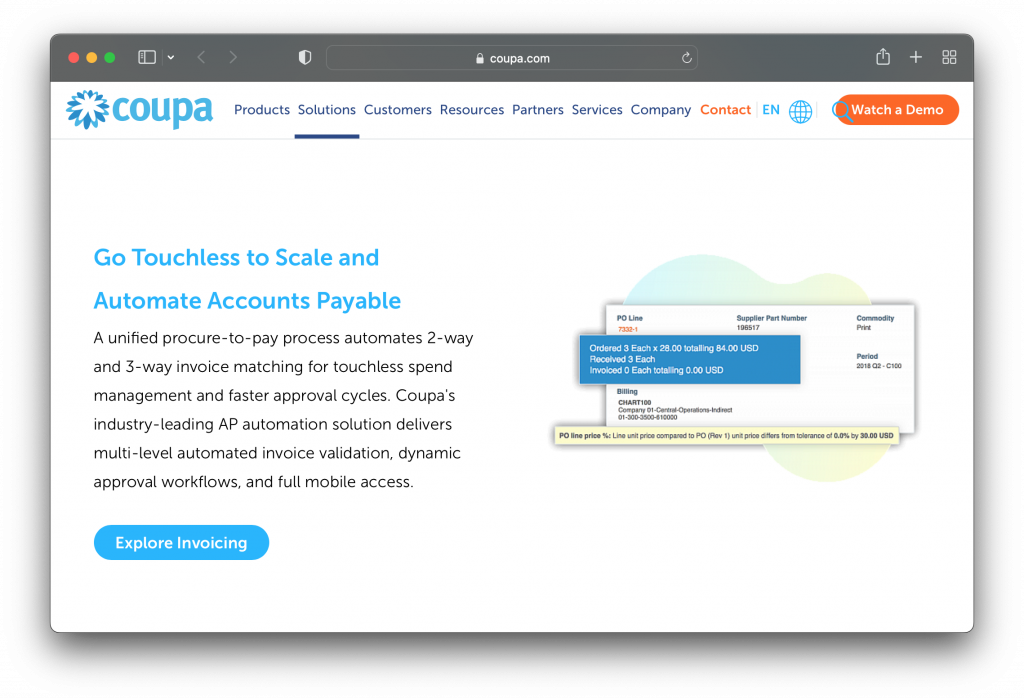Minimize the window with yellow button
This screenshot has height=699, width=1024.
pos(91,57)
